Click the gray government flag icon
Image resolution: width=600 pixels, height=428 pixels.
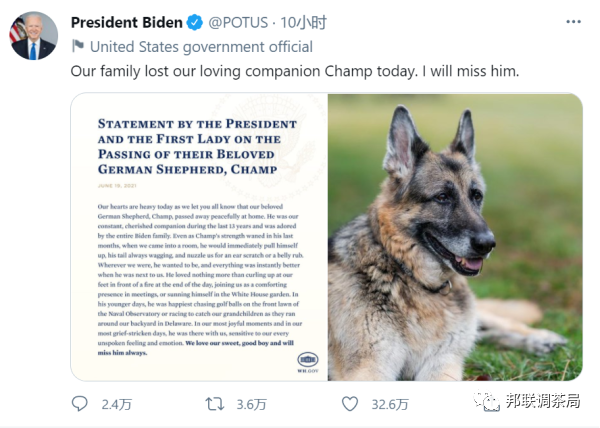(x=78, y=47)
